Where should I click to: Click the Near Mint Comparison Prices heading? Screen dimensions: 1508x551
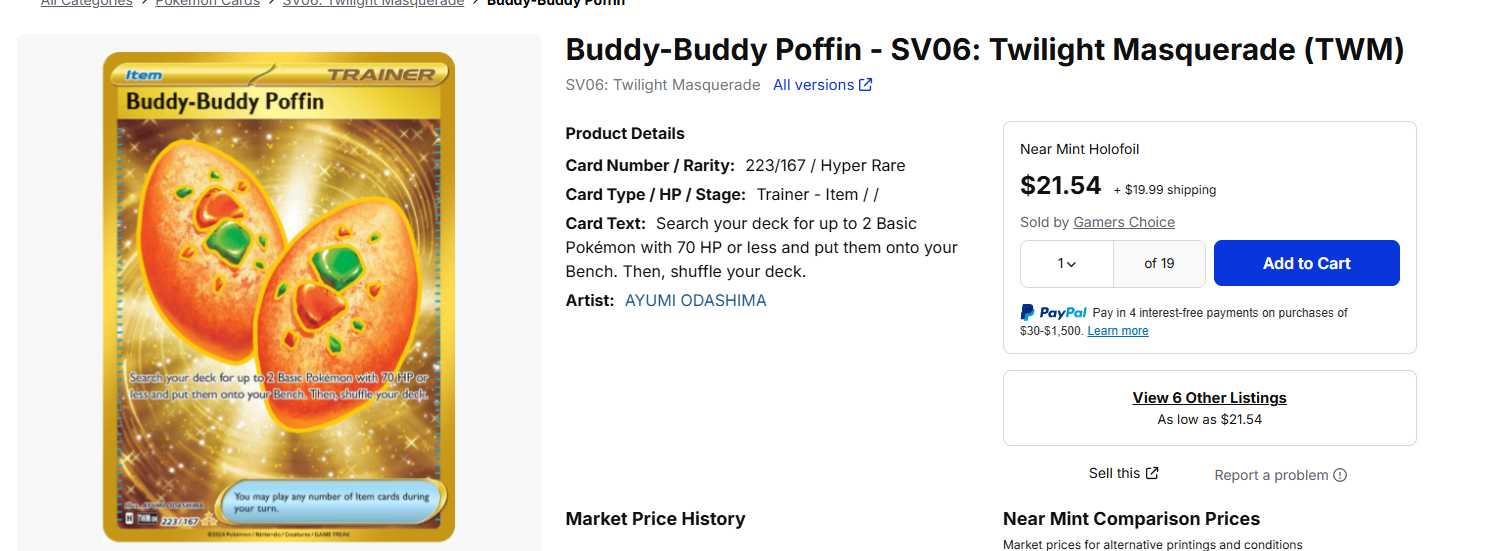click(1131, 519)
